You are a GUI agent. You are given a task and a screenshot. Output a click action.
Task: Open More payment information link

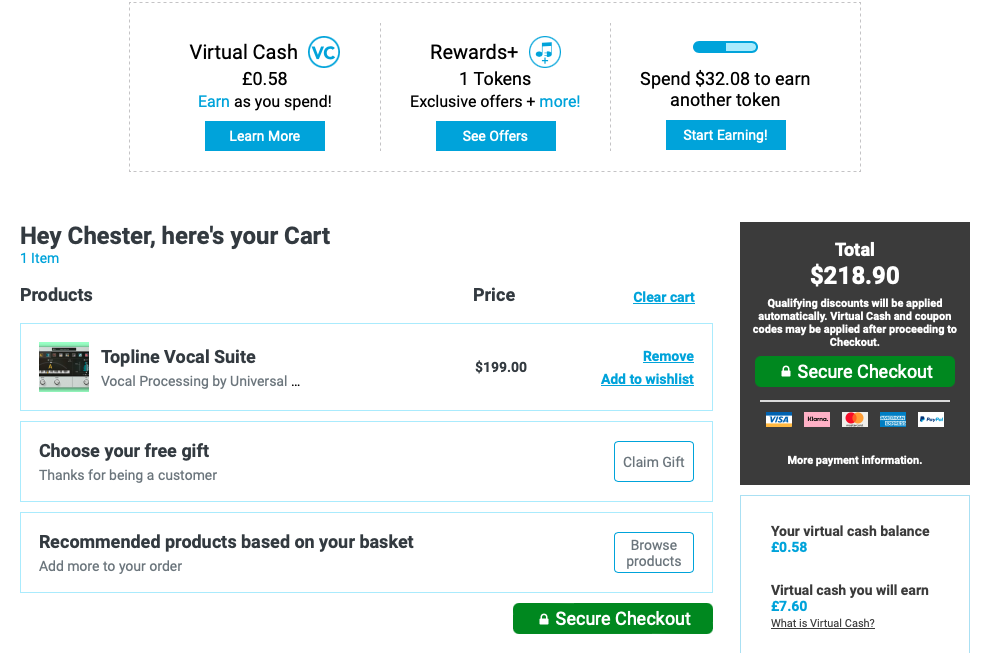click(854, 460)
